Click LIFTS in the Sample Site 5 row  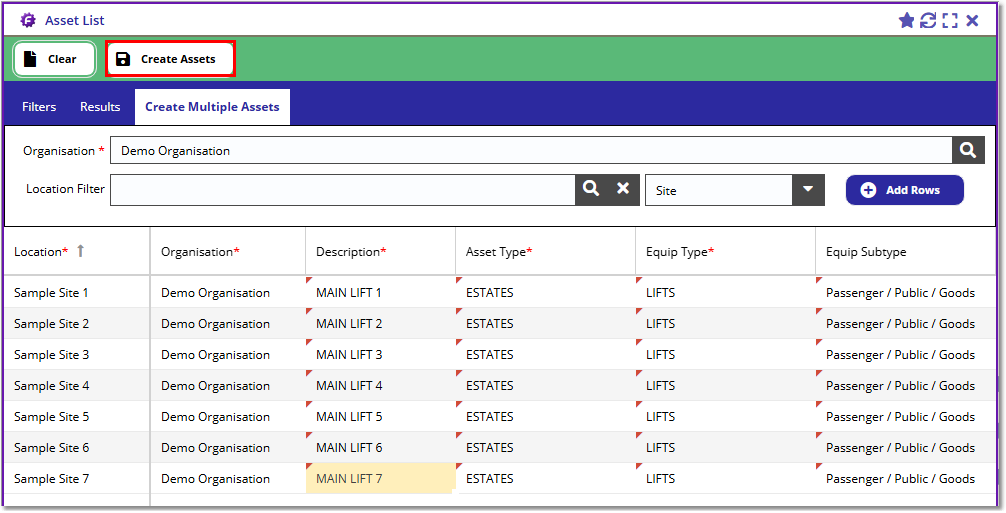(x=725, y=417)
